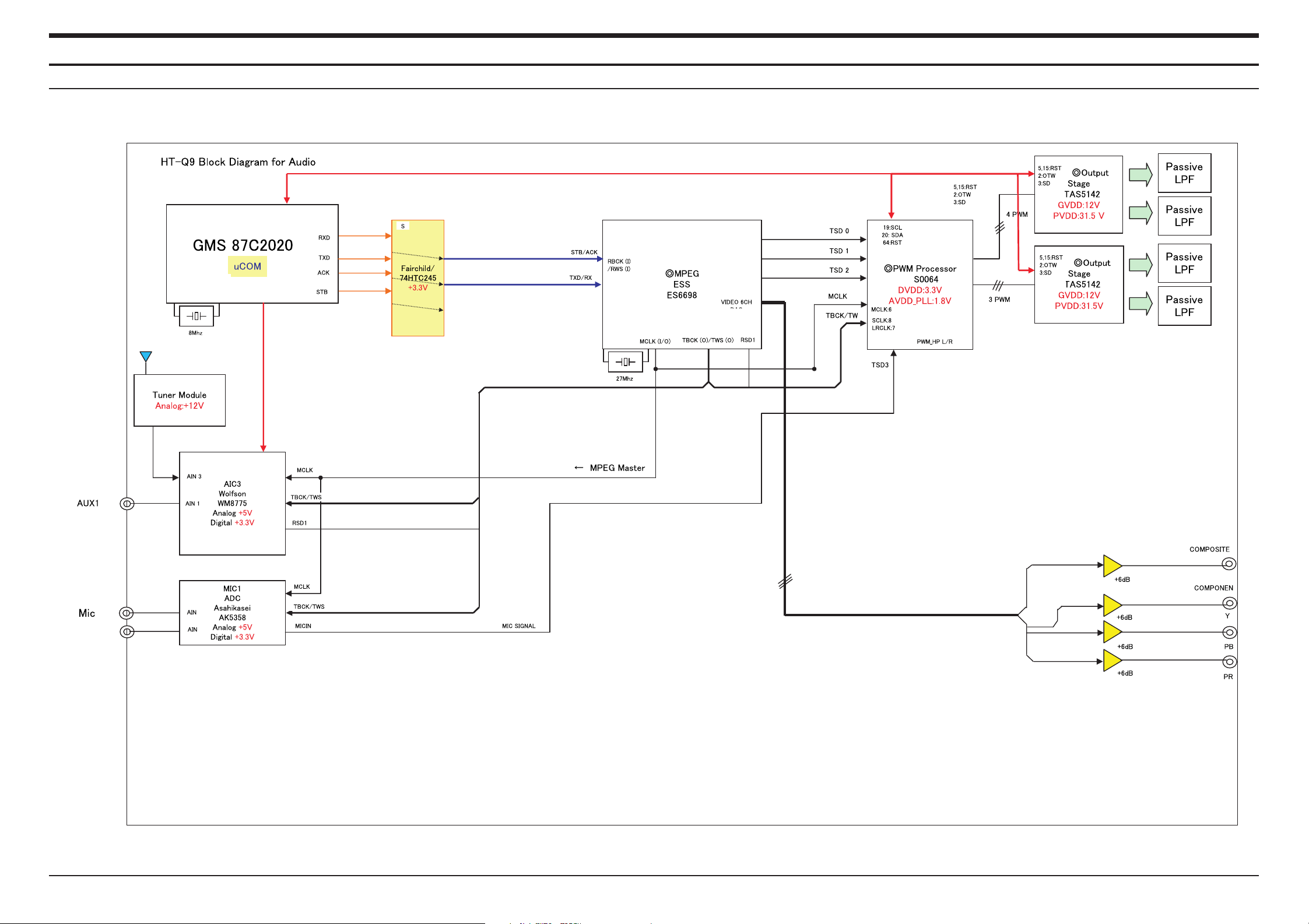
Task: Click the Asahikasei AK5358 MIC1 ADC block
Action: click(232, 613)
